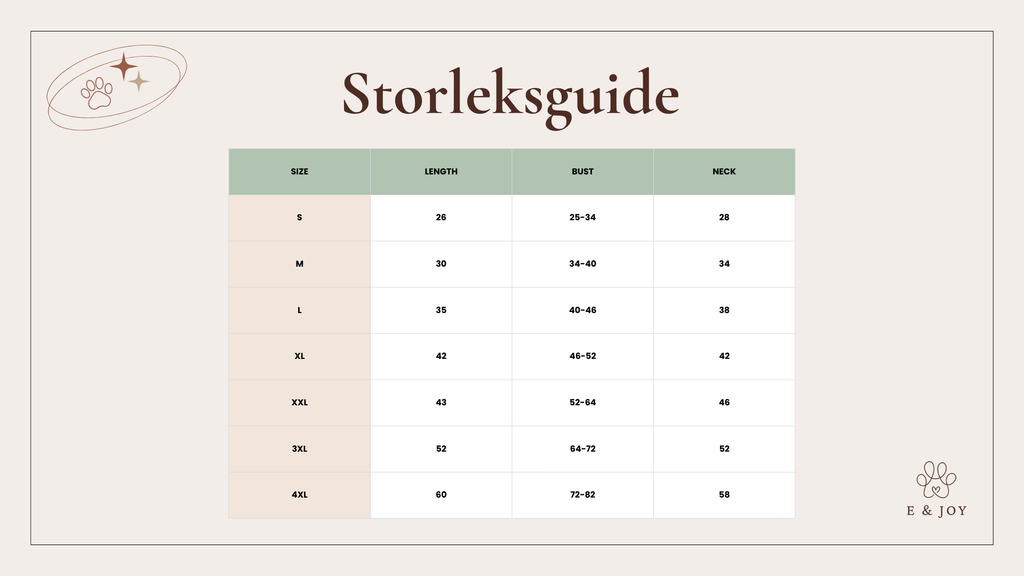Viewport: 1024px width, 576px height.
Task: Click the paw print icon inside the oval
Action: (x=98, y=94)
